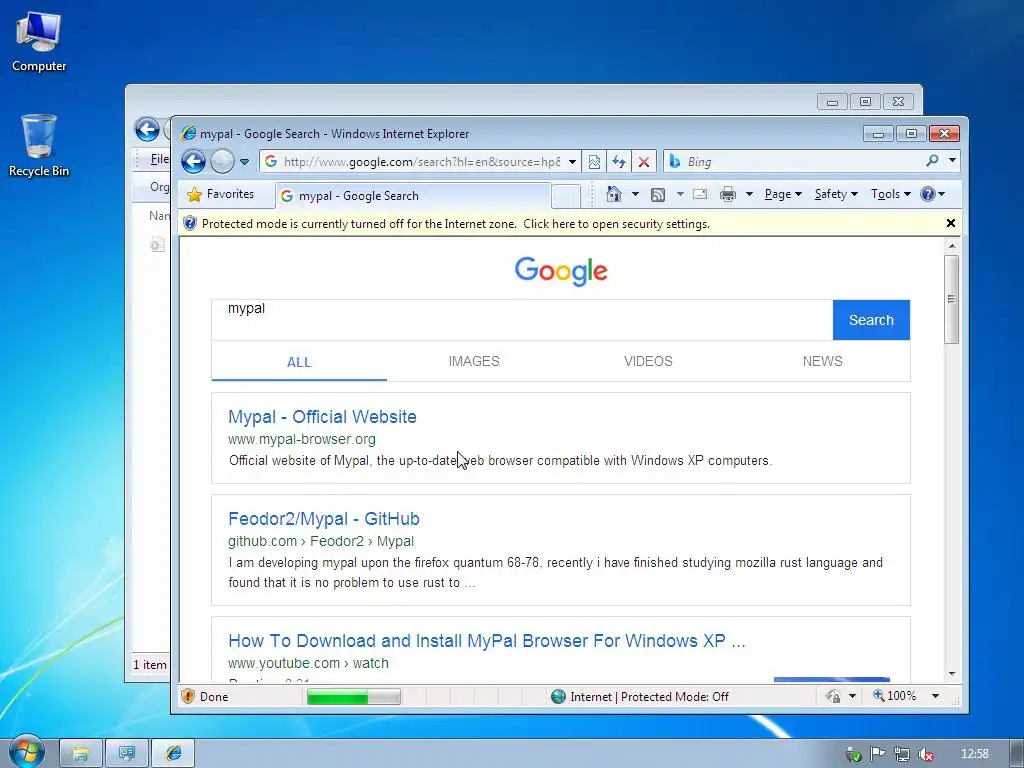Expand the Print options dropdown arrow
The image size is (1024, 768).
click(x=749, y=194)
